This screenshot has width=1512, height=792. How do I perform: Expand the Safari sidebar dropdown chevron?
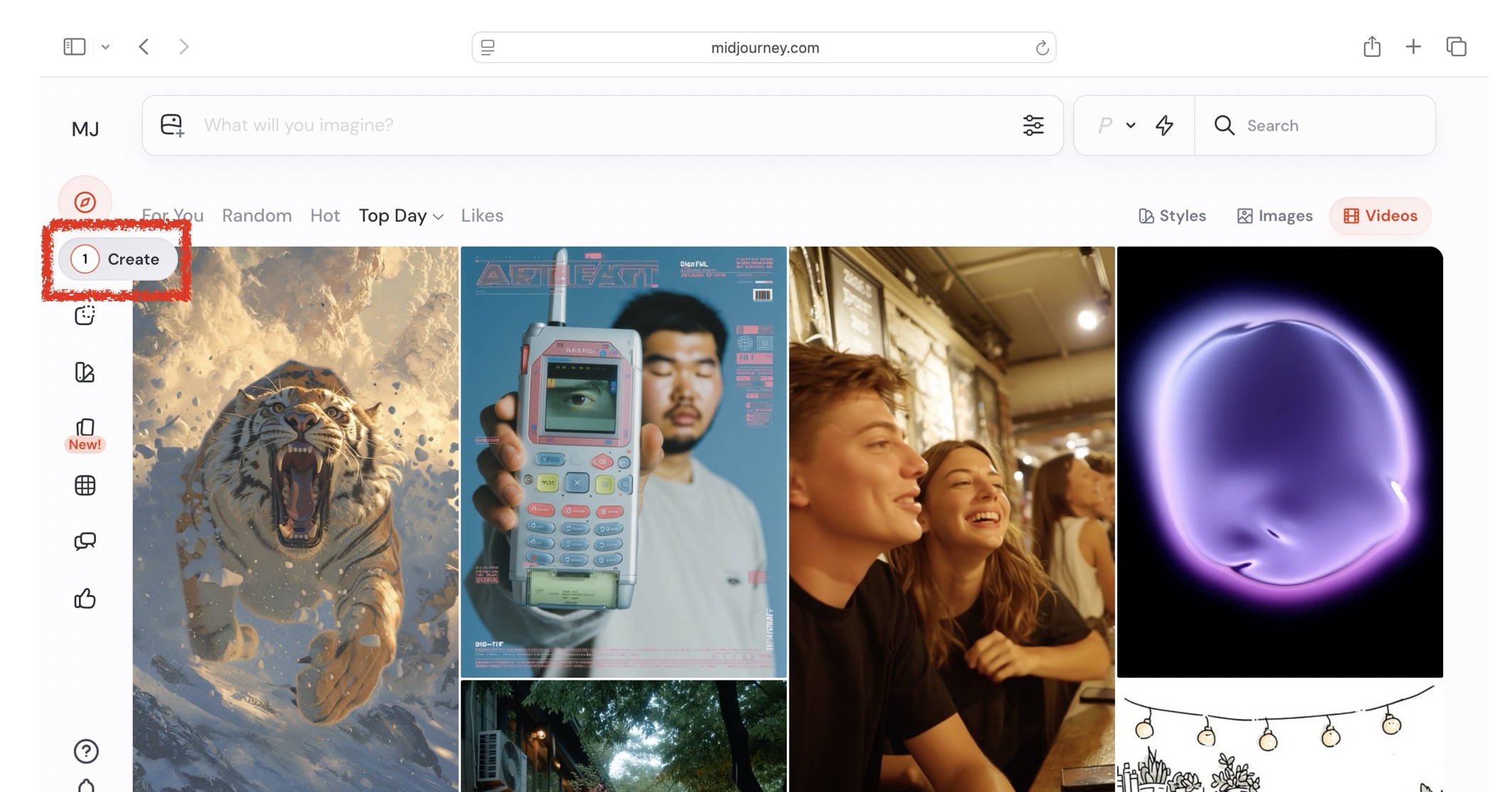(105, 47)
